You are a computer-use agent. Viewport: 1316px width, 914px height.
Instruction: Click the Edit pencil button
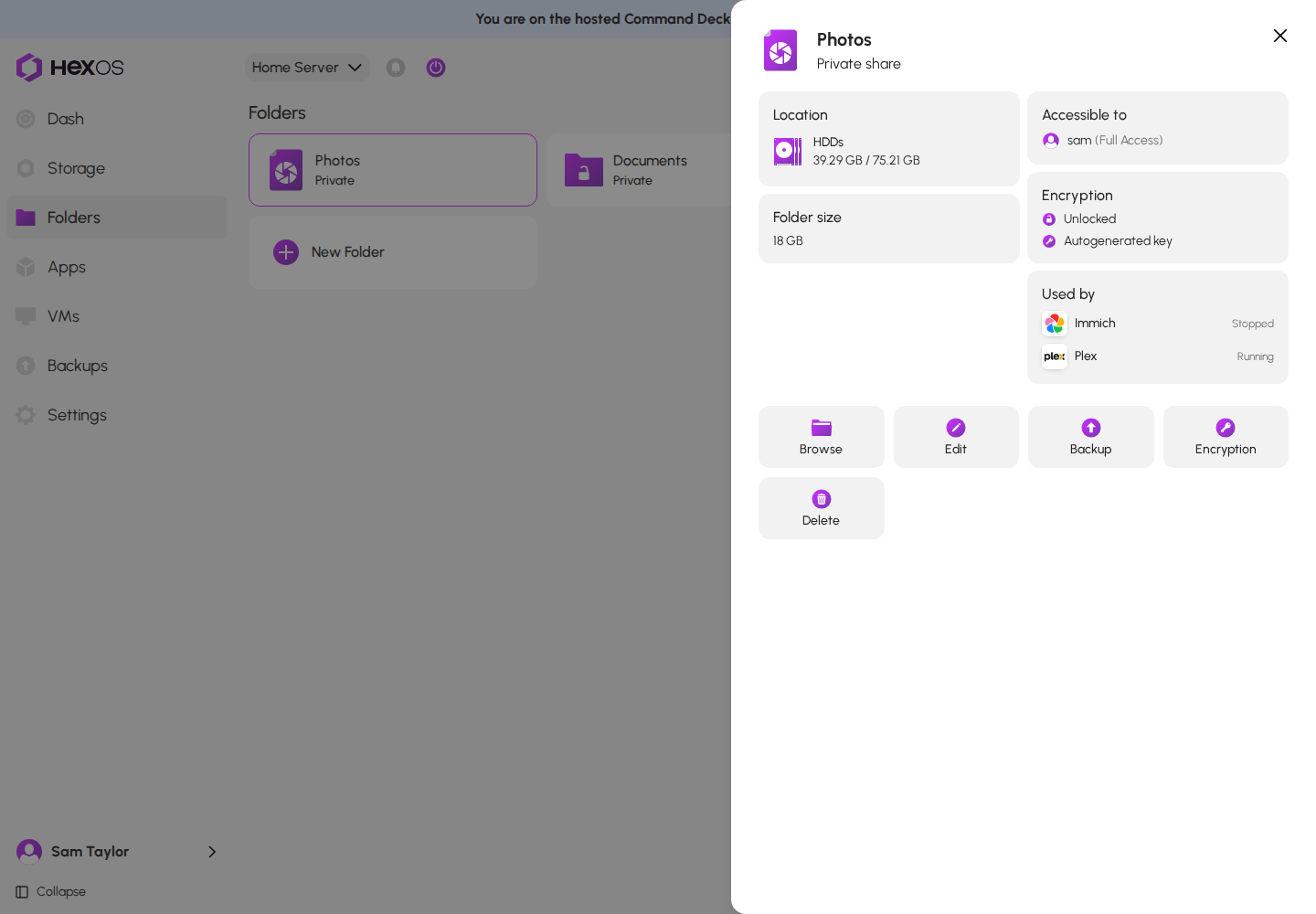pyautogui.click(x=956, y=437)
